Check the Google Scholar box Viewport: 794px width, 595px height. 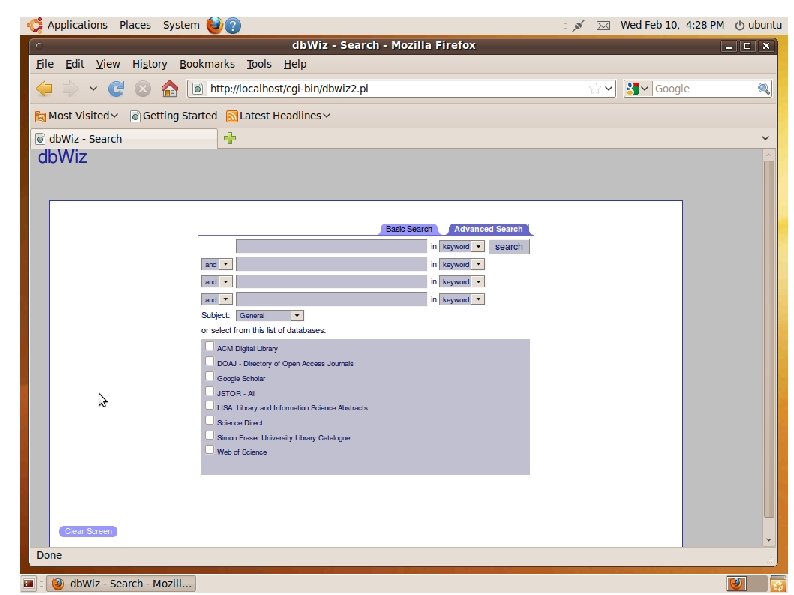click(x=209, y=376)
